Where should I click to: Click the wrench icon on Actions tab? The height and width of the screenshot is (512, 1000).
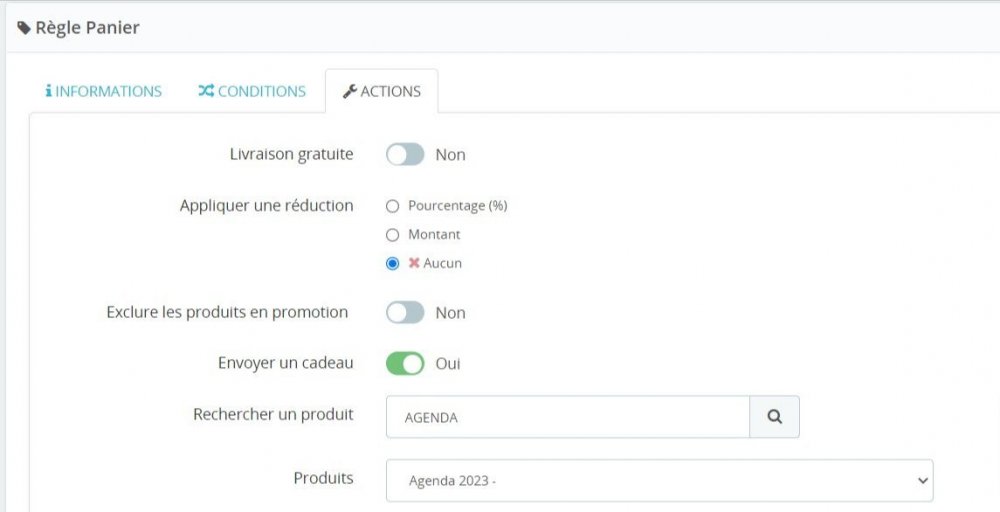coord(349,91)
